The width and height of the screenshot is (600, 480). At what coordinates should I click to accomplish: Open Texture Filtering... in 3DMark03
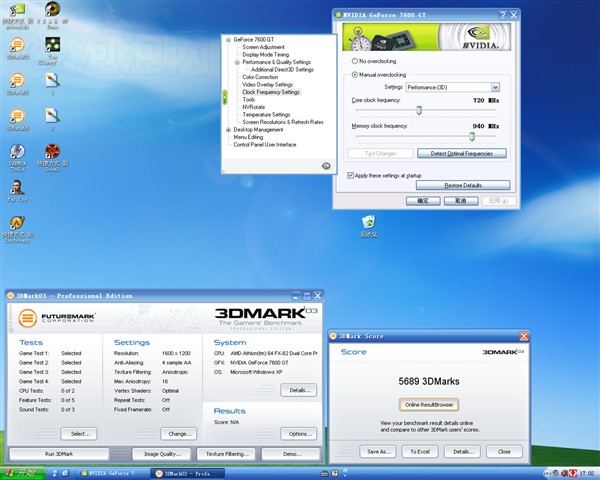[226, 454]
